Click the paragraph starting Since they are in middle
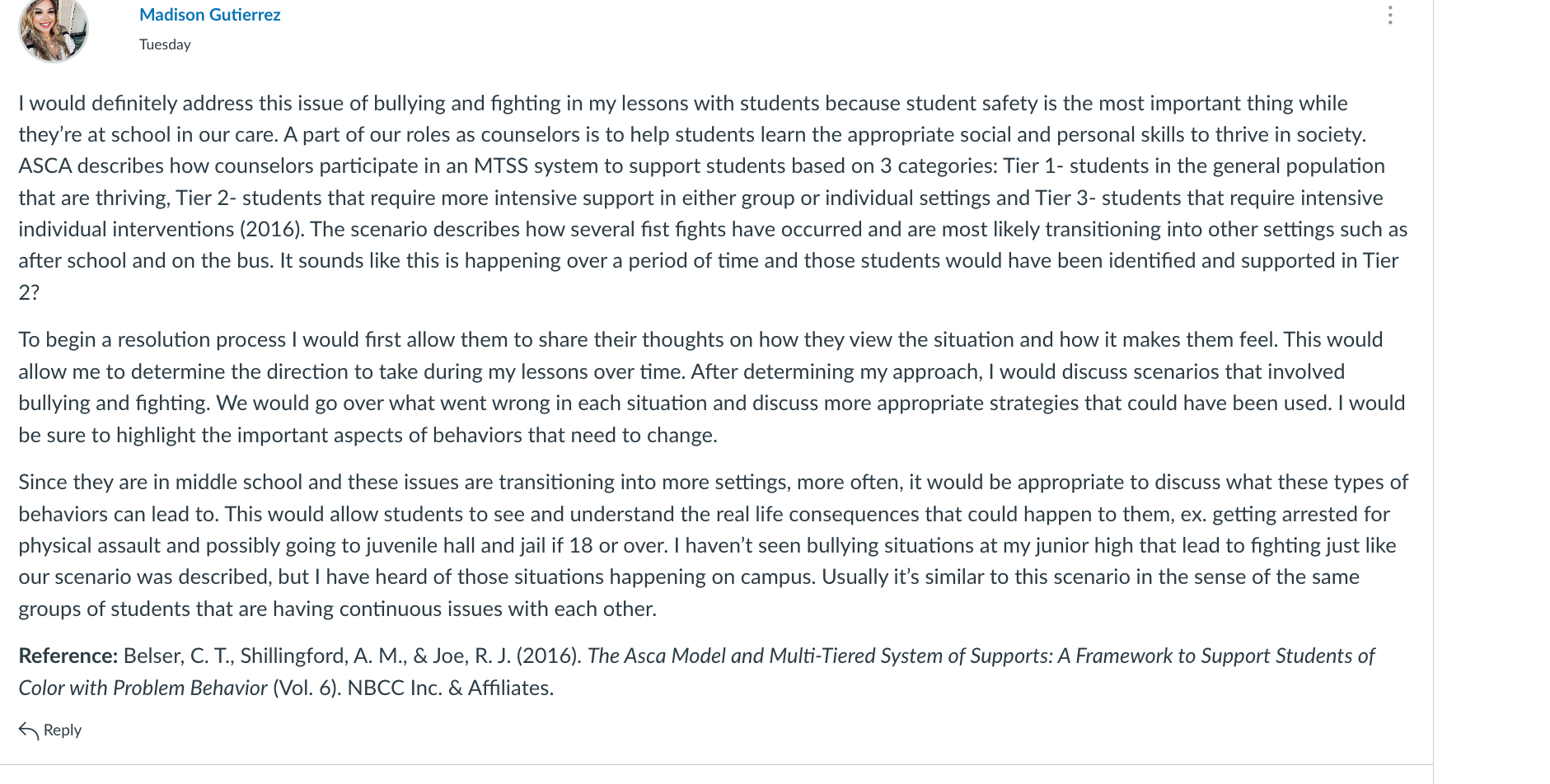Viewport: 1550px width, 784px height. 714,545
